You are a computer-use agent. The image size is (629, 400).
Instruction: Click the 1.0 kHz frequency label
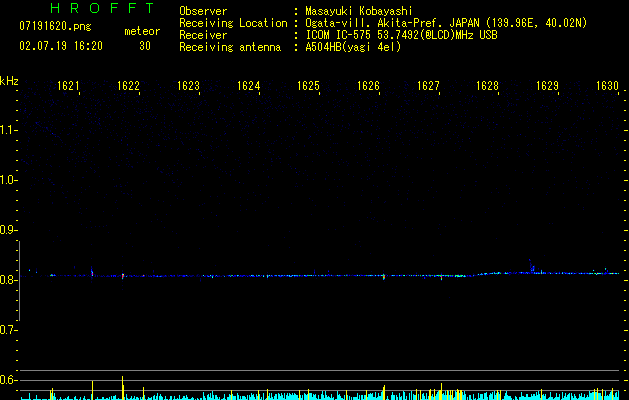click(x=8, y=180)
